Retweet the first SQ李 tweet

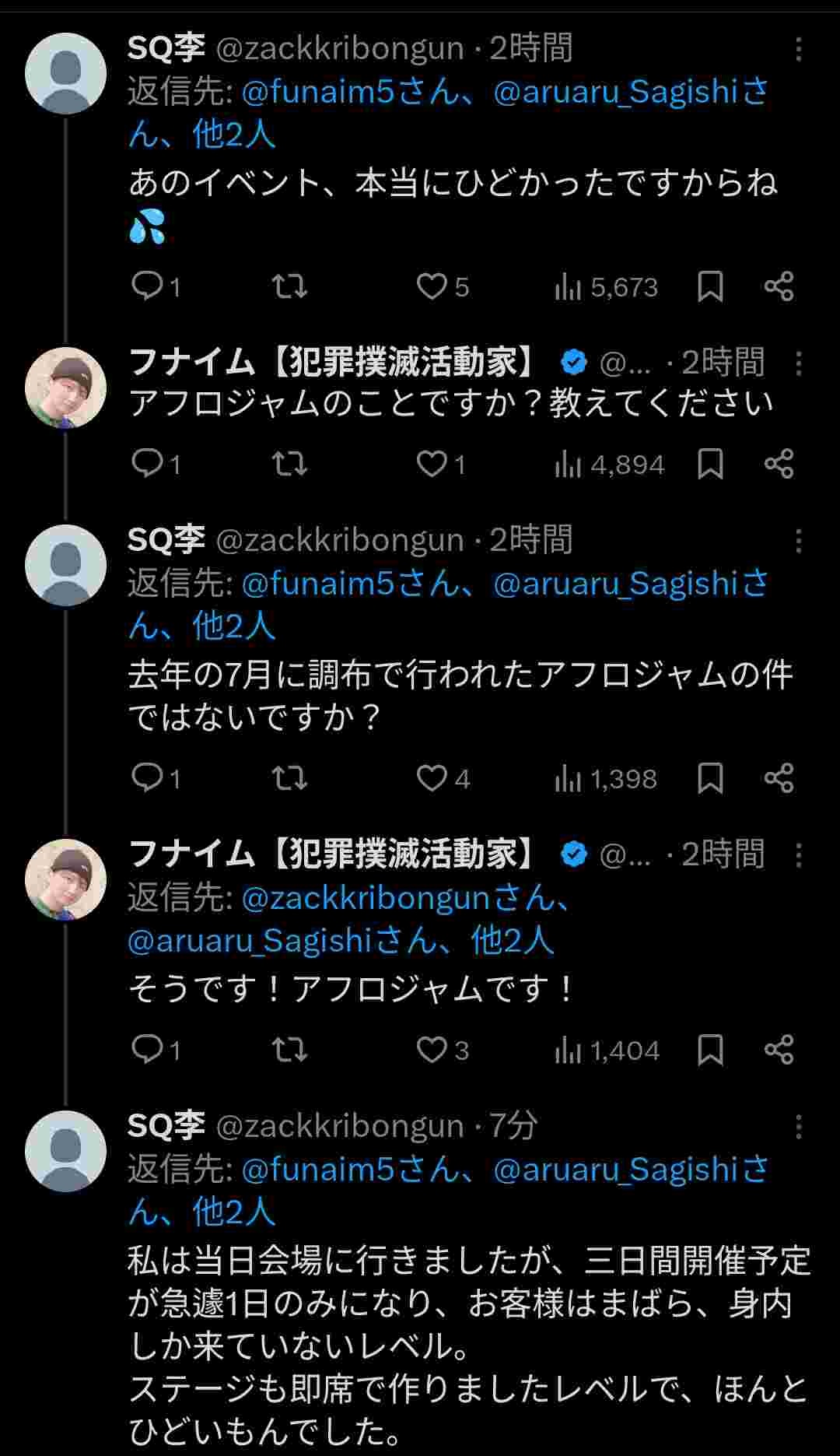point(289,286)
